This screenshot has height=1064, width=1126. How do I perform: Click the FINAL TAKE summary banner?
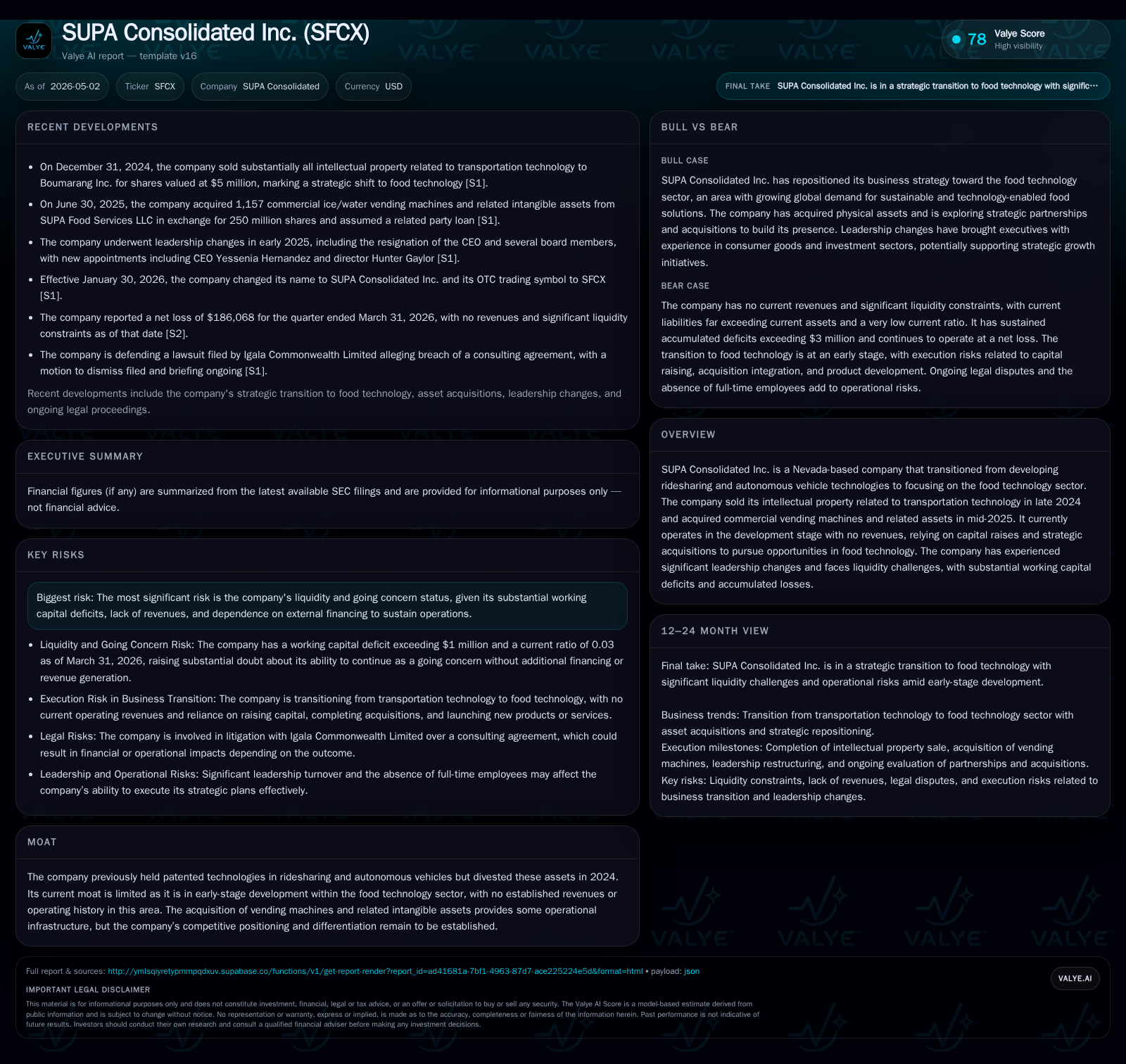pyautogui.click(x=913, y=86)
